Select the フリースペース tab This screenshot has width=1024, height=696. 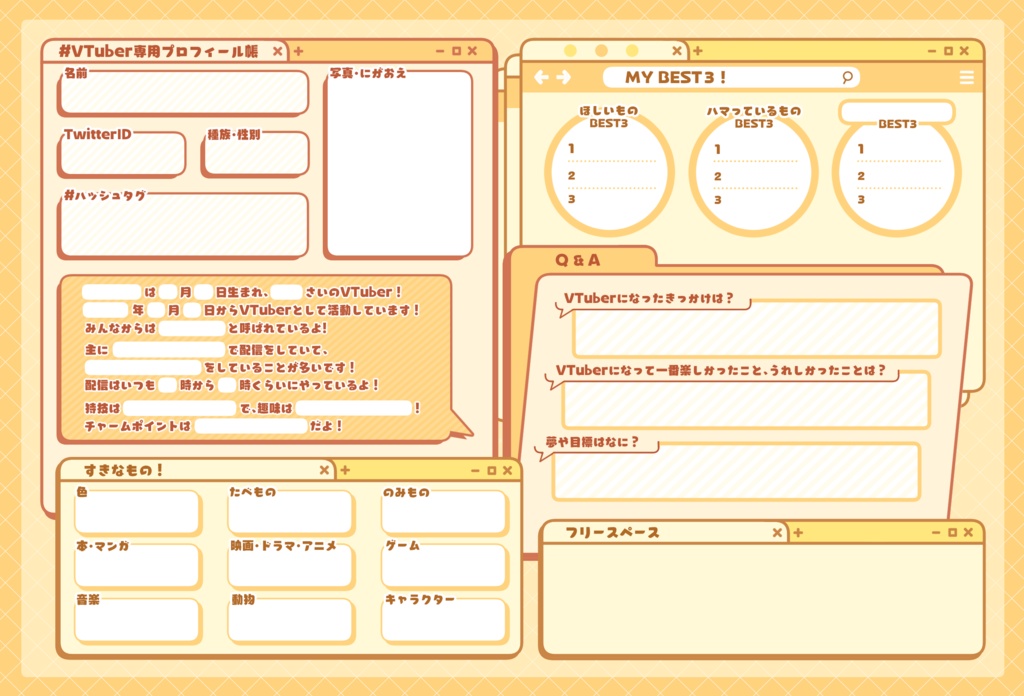pos(610,532)
